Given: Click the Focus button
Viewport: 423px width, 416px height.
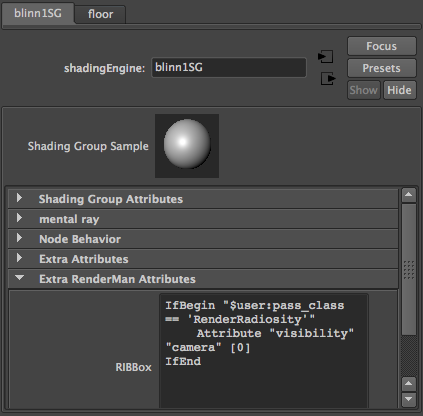Looking at the screenshot, I should click(x=382, y=46).
